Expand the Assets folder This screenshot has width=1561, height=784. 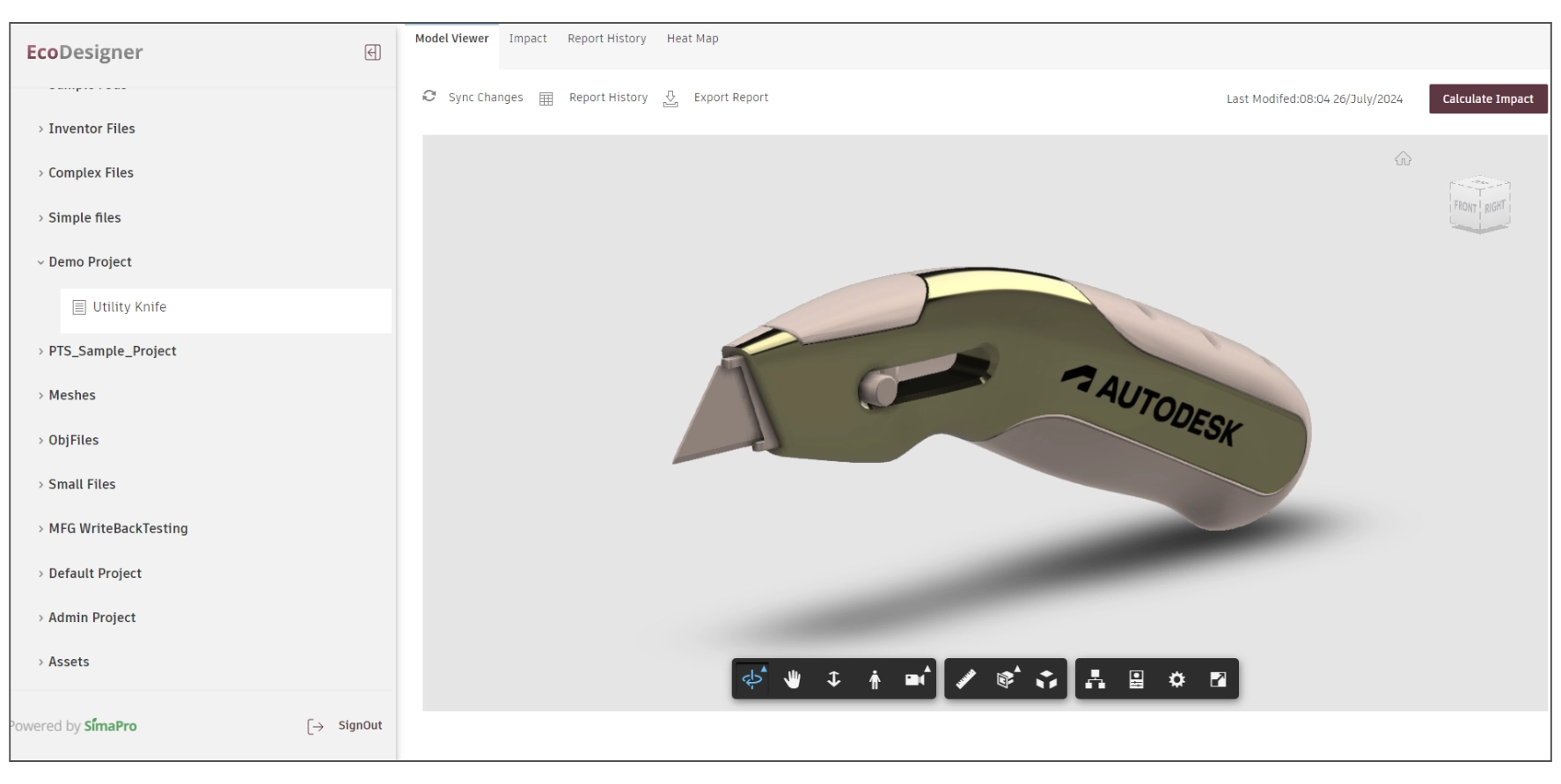(x=40, y=663)
